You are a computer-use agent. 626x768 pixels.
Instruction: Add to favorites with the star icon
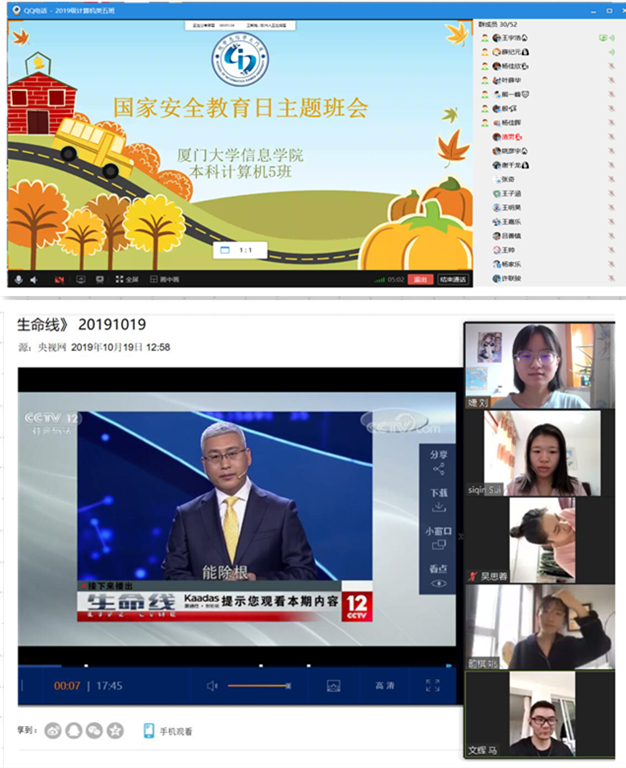pyautogui.click(x=115, y=731)
